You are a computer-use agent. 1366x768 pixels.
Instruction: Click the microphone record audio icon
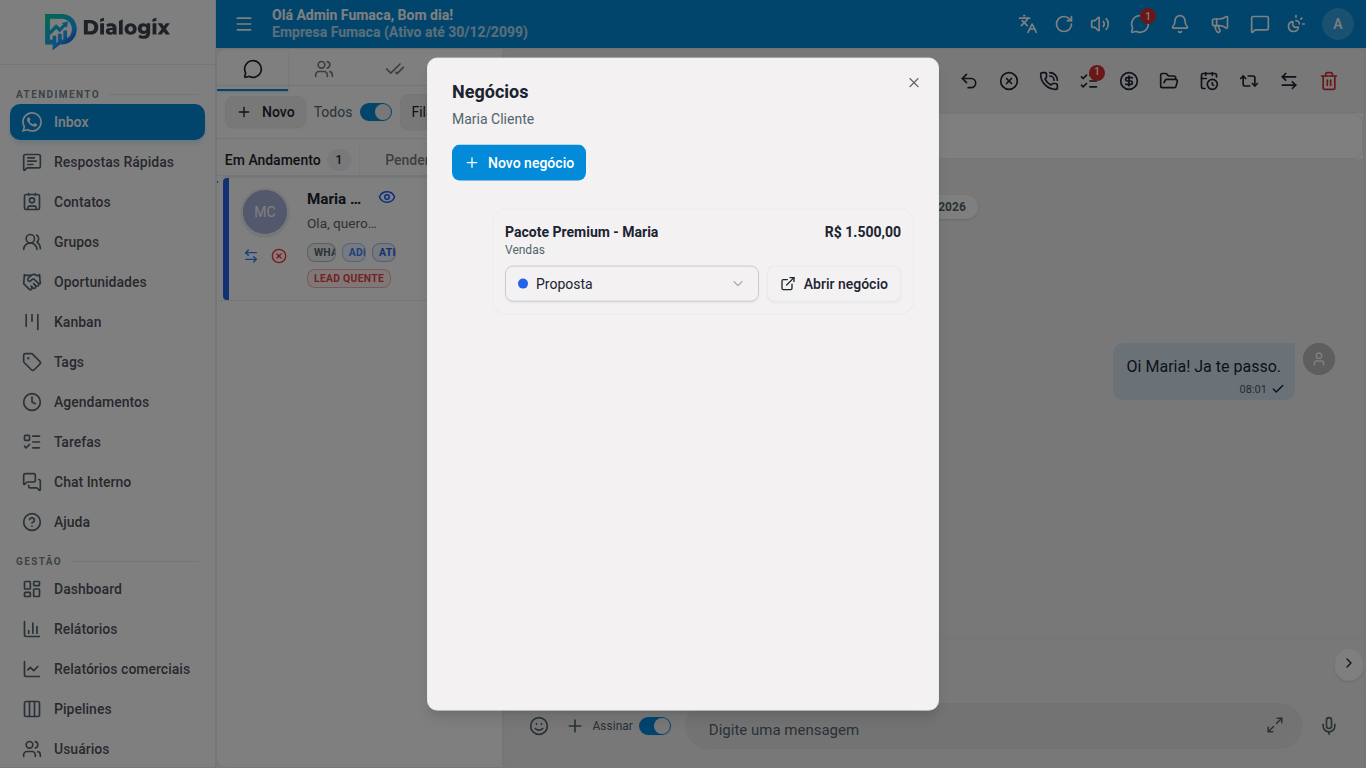pyautogui.click(x=1329, y=726)
